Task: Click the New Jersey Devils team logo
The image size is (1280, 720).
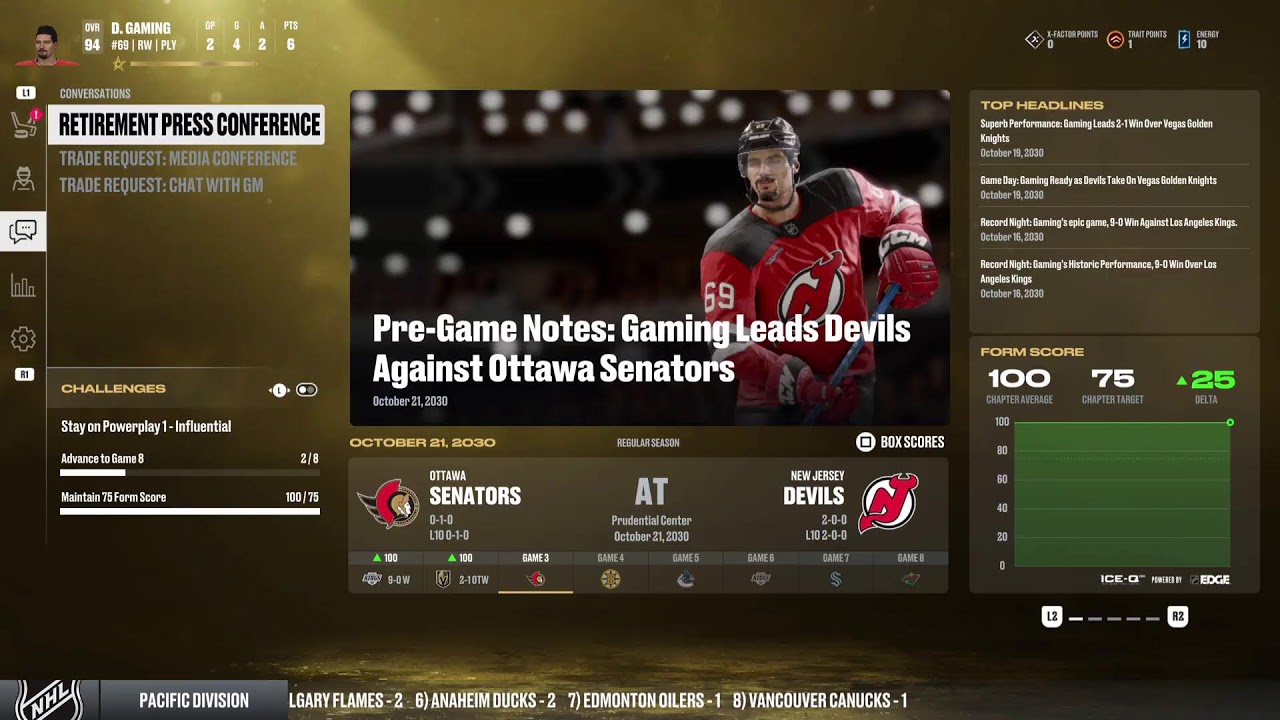Action: point(889,502)
